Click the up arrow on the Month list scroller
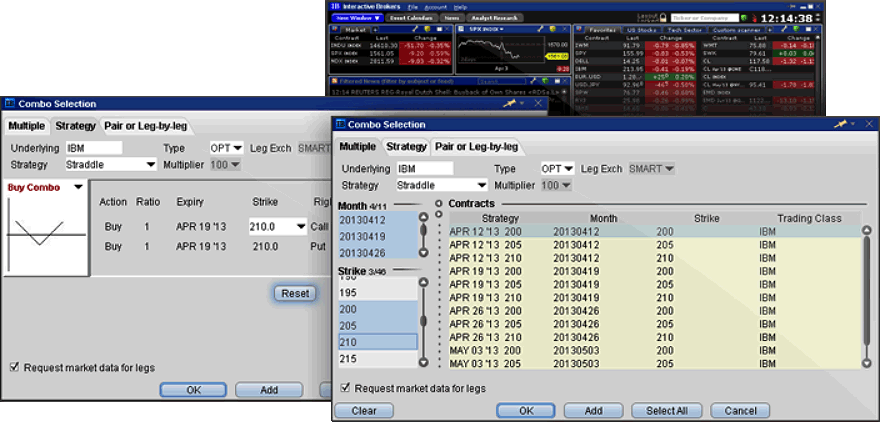The width and height of the screenshot is (880, 422). 424,217
